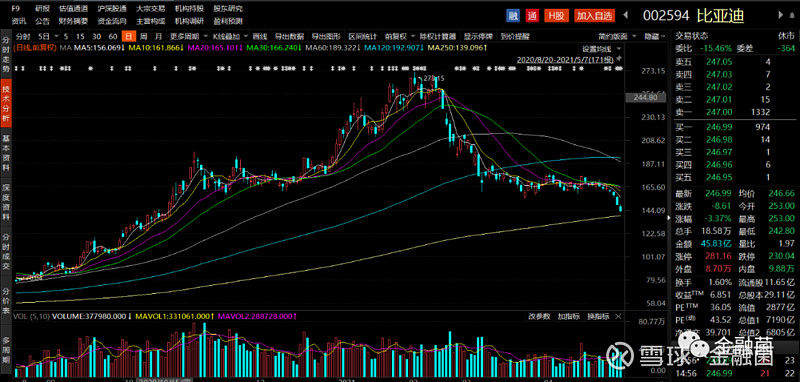Expand the 更多周期 dropdown
The width and height of the screenshot is (800, 382).
pyautogui.click(x=189, y=37)
